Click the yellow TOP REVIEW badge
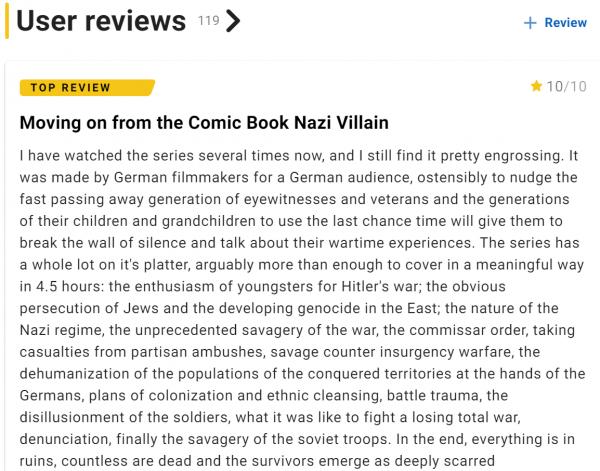 click(x=70, y=88)
